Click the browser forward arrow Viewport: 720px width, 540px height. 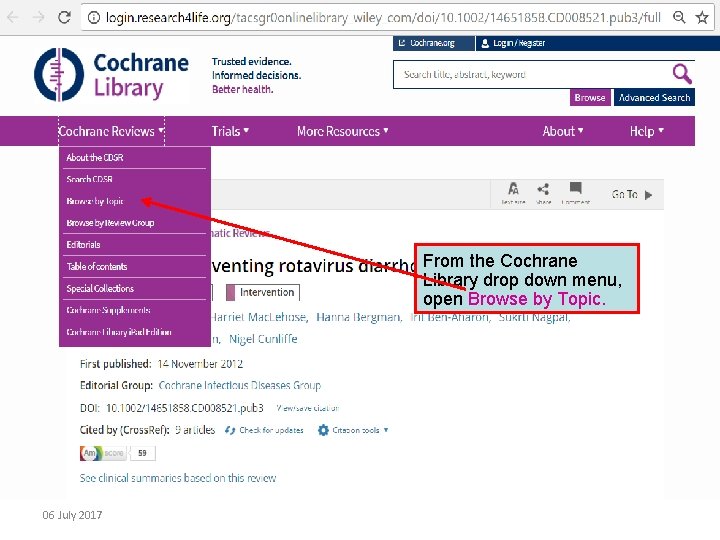click(x=39, y=17)
